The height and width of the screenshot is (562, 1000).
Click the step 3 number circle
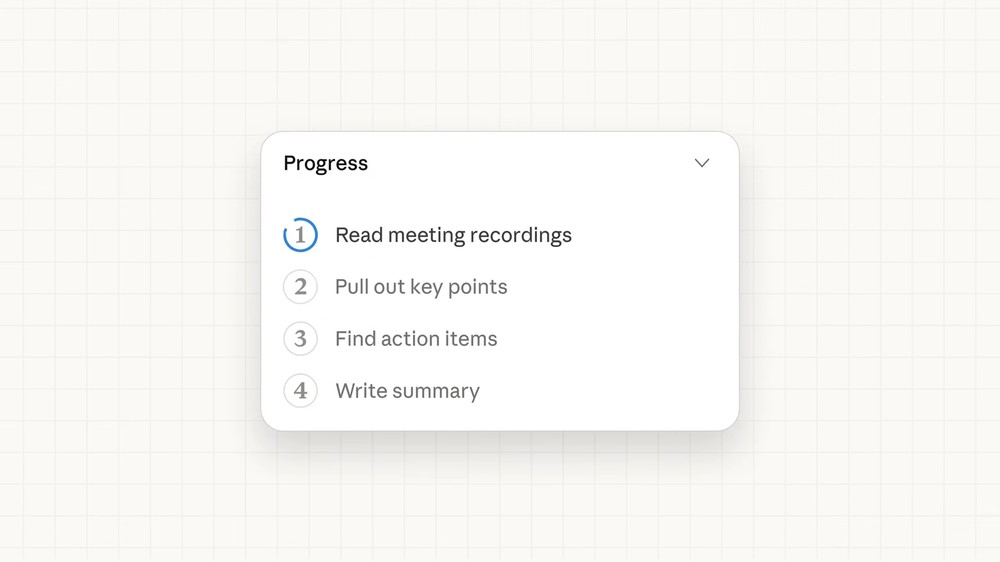[300, 339]
